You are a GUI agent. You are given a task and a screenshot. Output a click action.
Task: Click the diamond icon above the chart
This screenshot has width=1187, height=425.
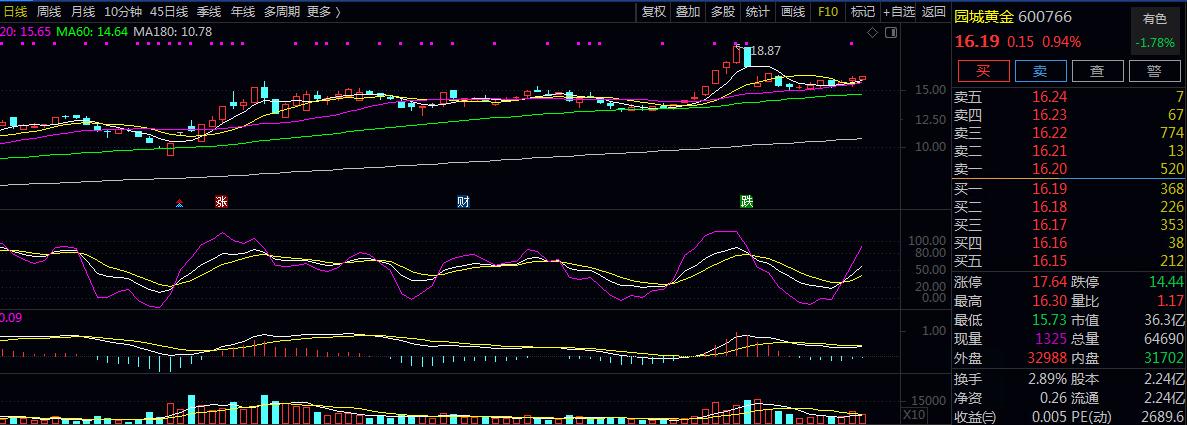[x=872, y=33]
